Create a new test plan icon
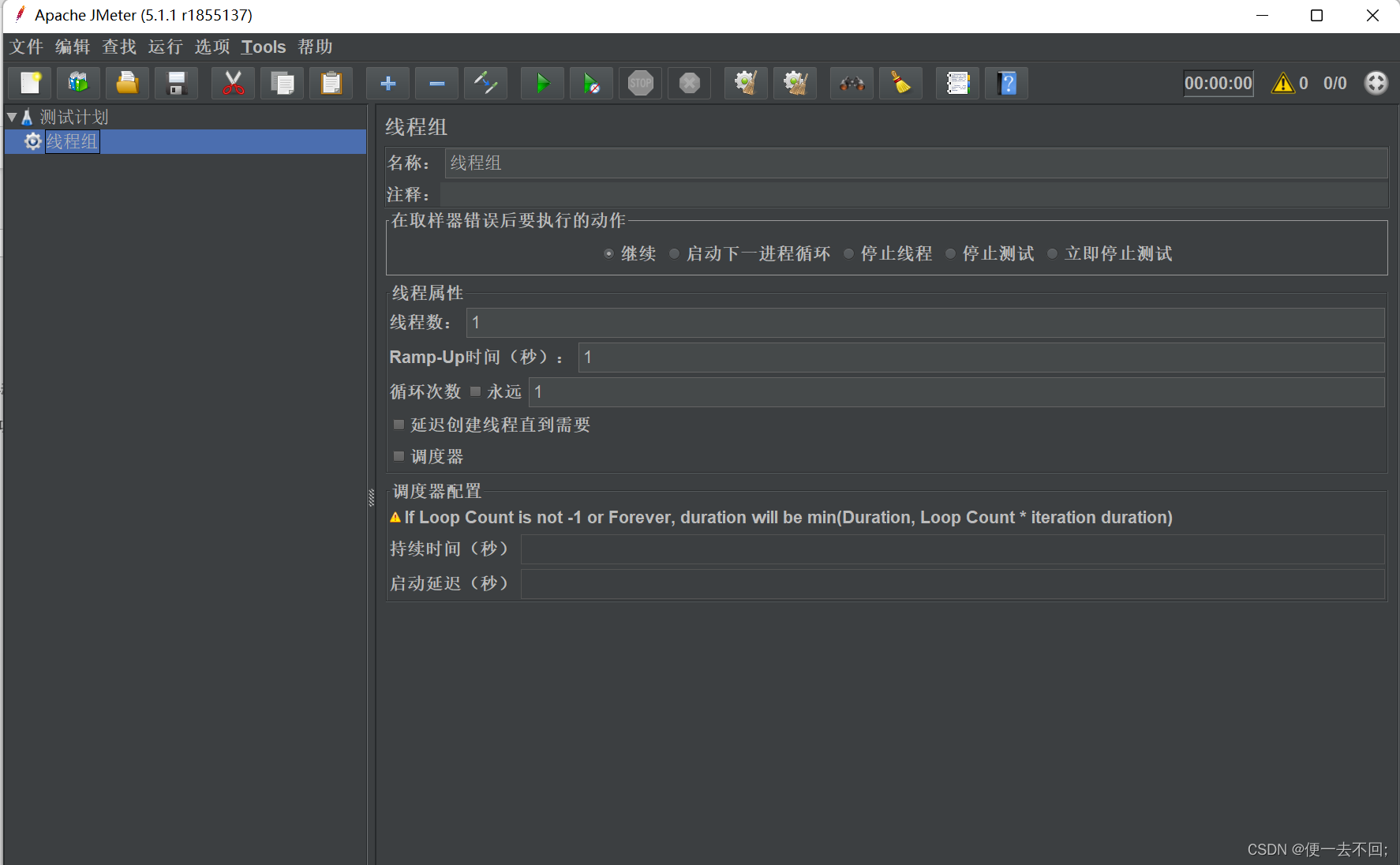The image size is (1400, 865). coord(30,83)
